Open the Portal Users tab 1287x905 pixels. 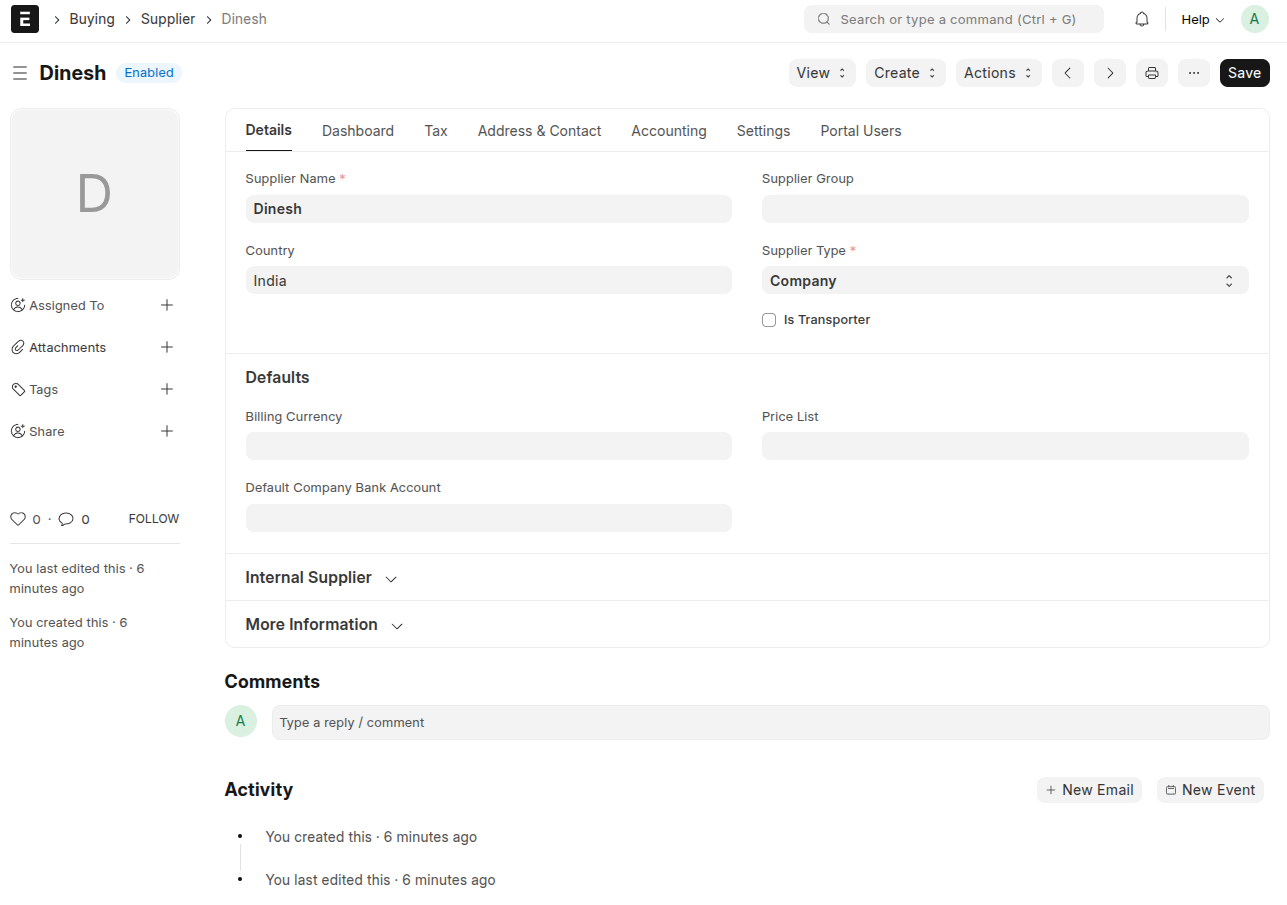click(861, 131)
